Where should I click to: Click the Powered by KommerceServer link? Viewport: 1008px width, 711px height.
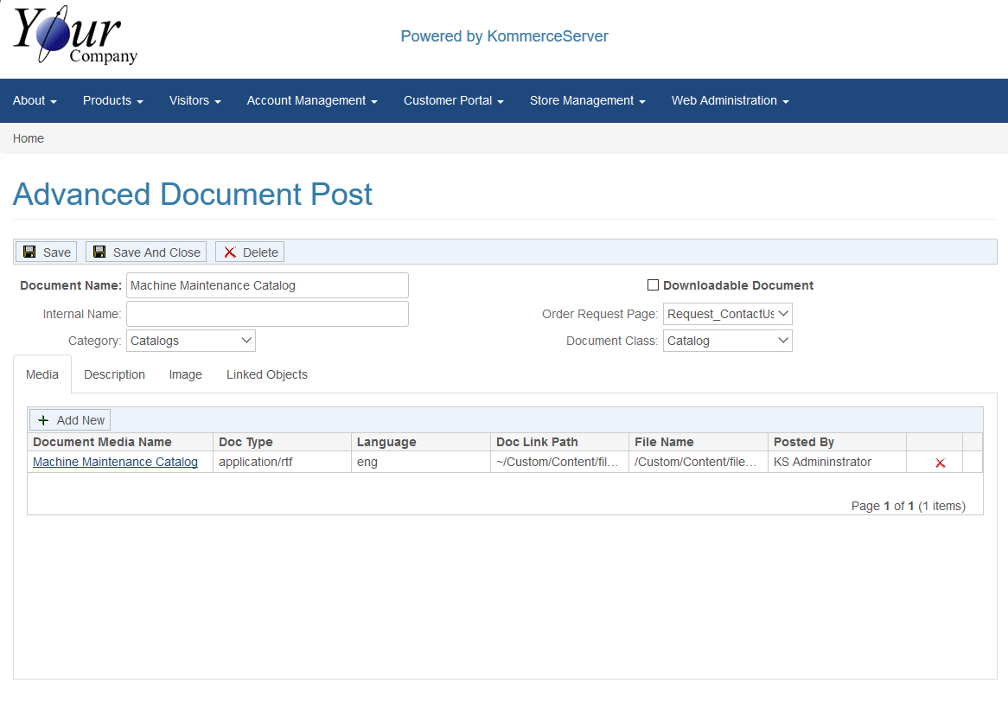504,36
